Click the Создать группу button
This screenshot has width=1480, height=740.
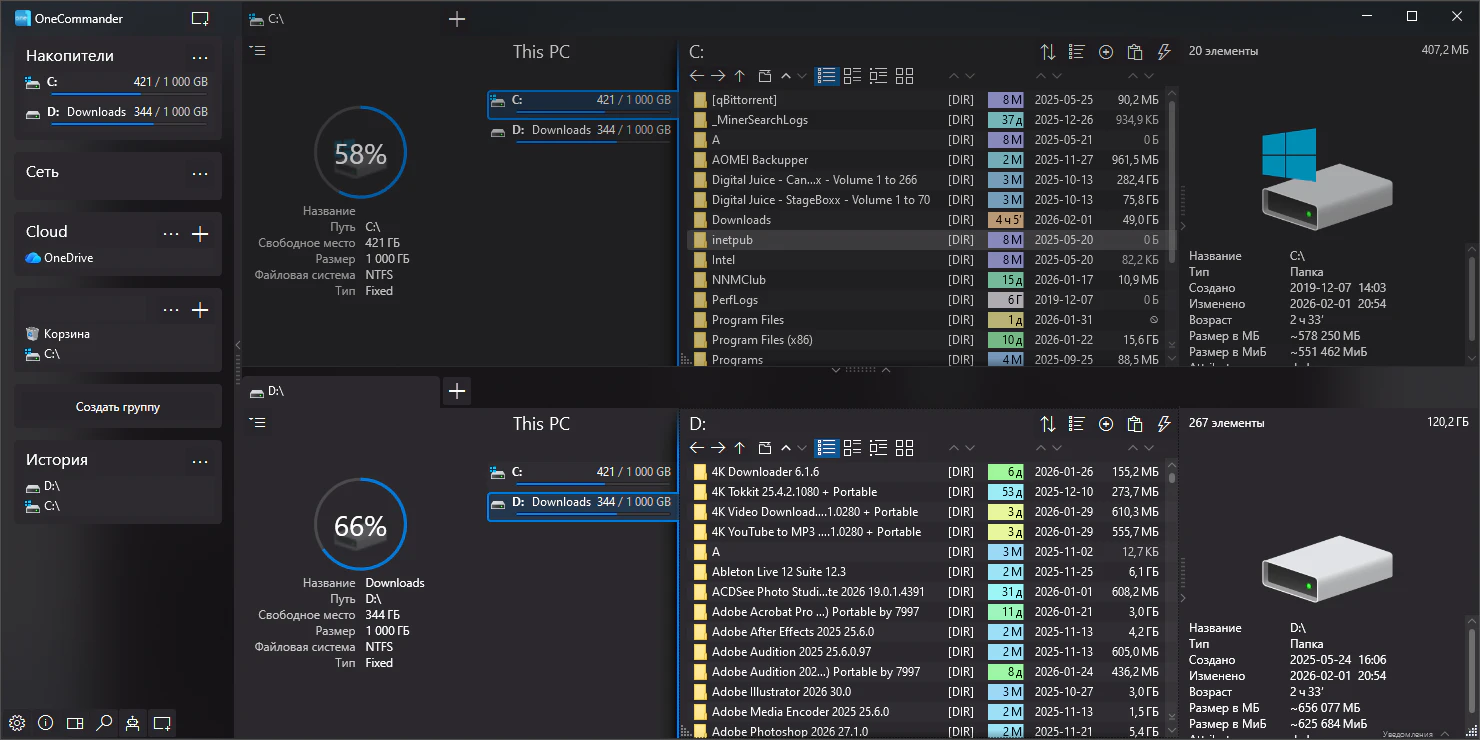[x=118, y=407]
